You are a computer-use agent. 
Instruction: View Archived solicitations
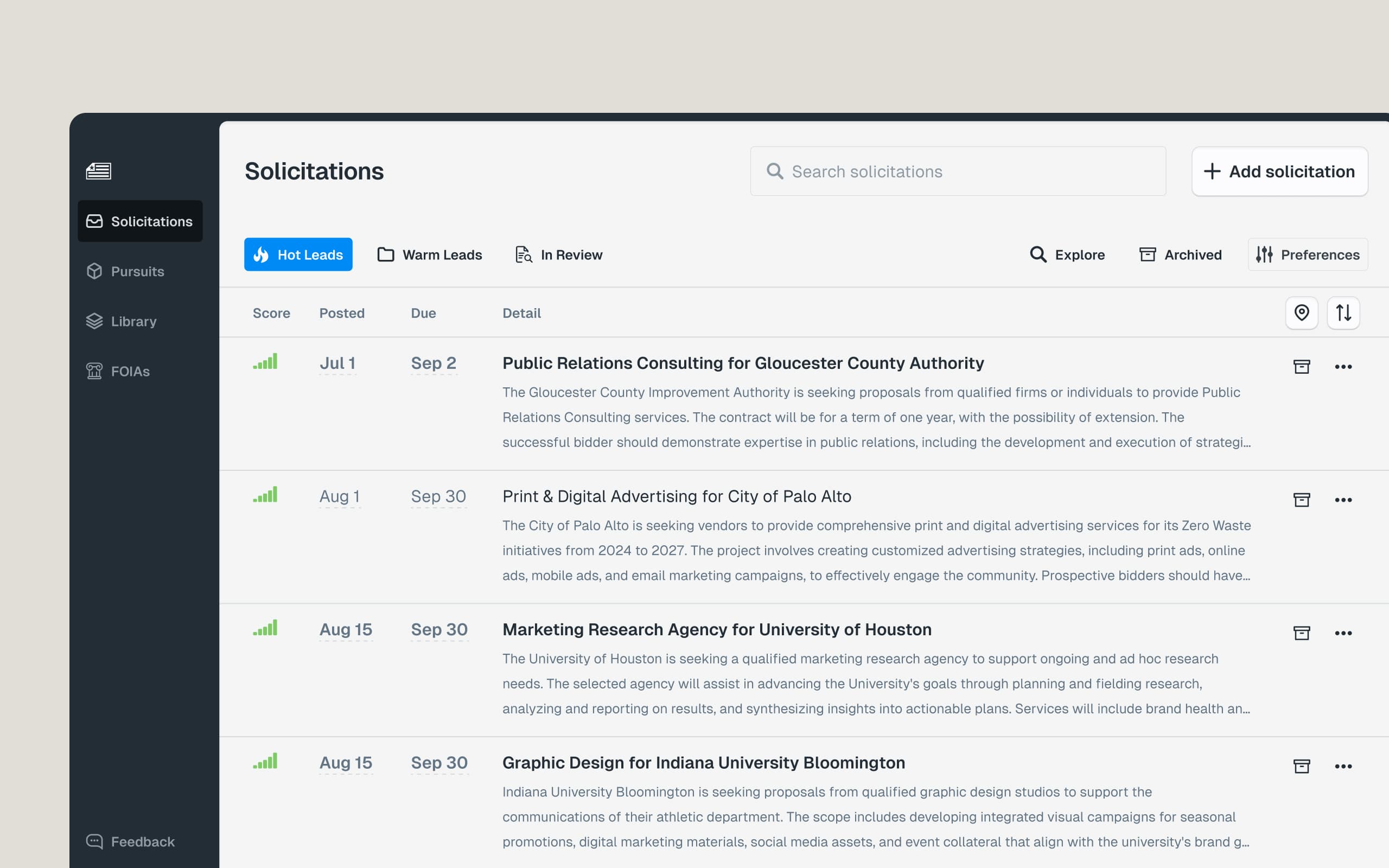[1180, 254]
